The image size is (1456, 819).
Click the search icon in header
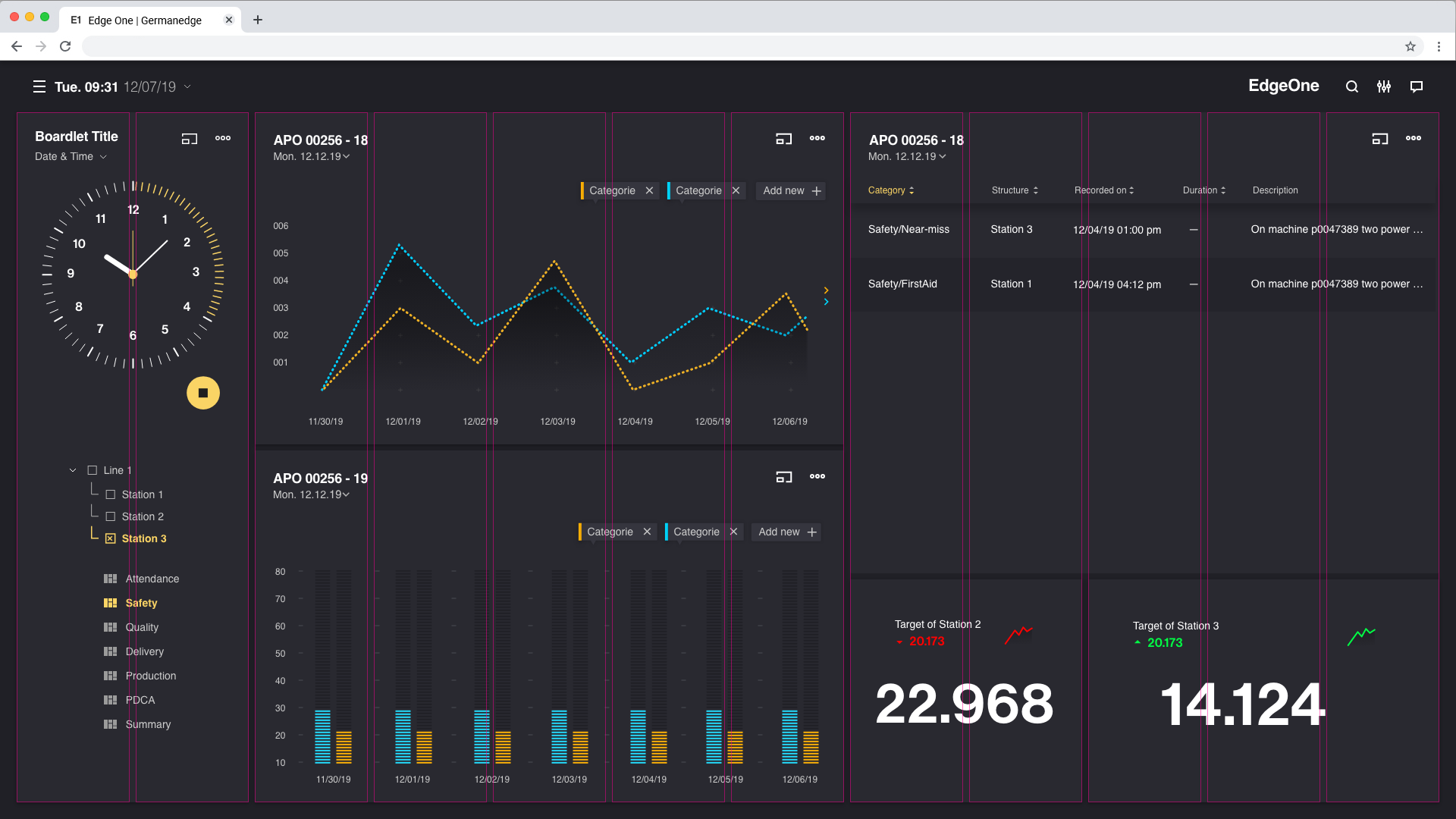click(x=1351, y=87)
